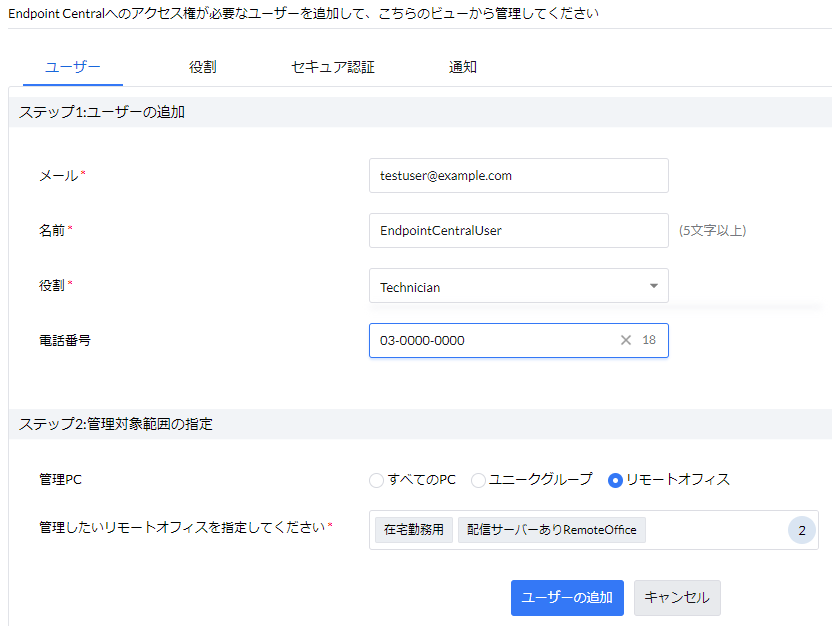Click the ステップ2 section header

[116, 424]
